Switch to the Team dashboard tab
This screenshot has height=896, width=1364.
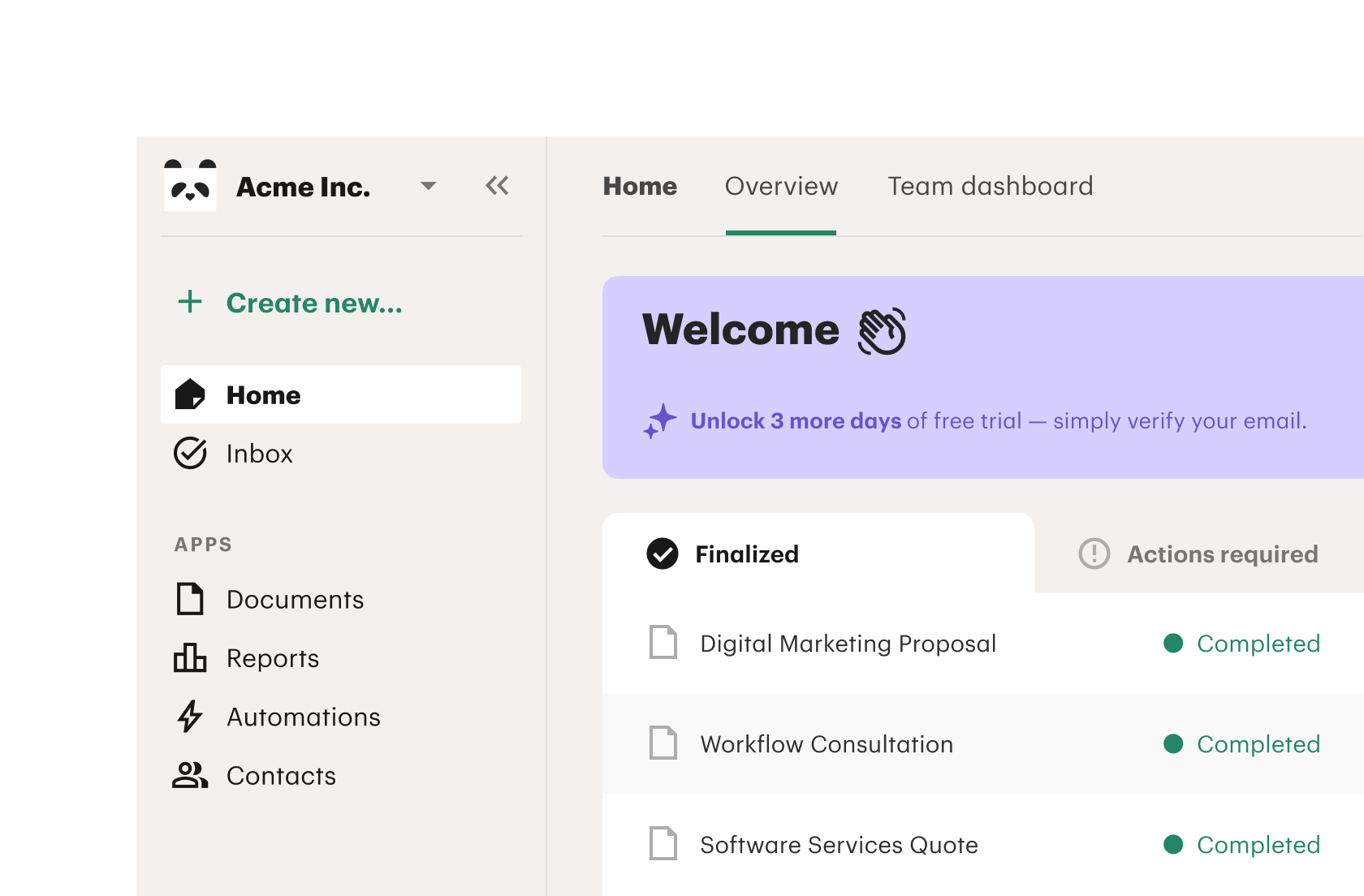990,186
